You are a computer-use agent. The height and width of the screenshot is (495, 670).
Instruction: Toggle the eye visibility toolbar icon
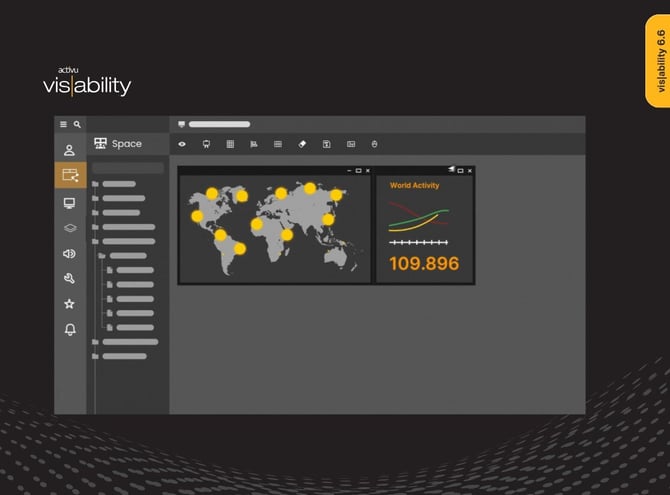(182, 144)
